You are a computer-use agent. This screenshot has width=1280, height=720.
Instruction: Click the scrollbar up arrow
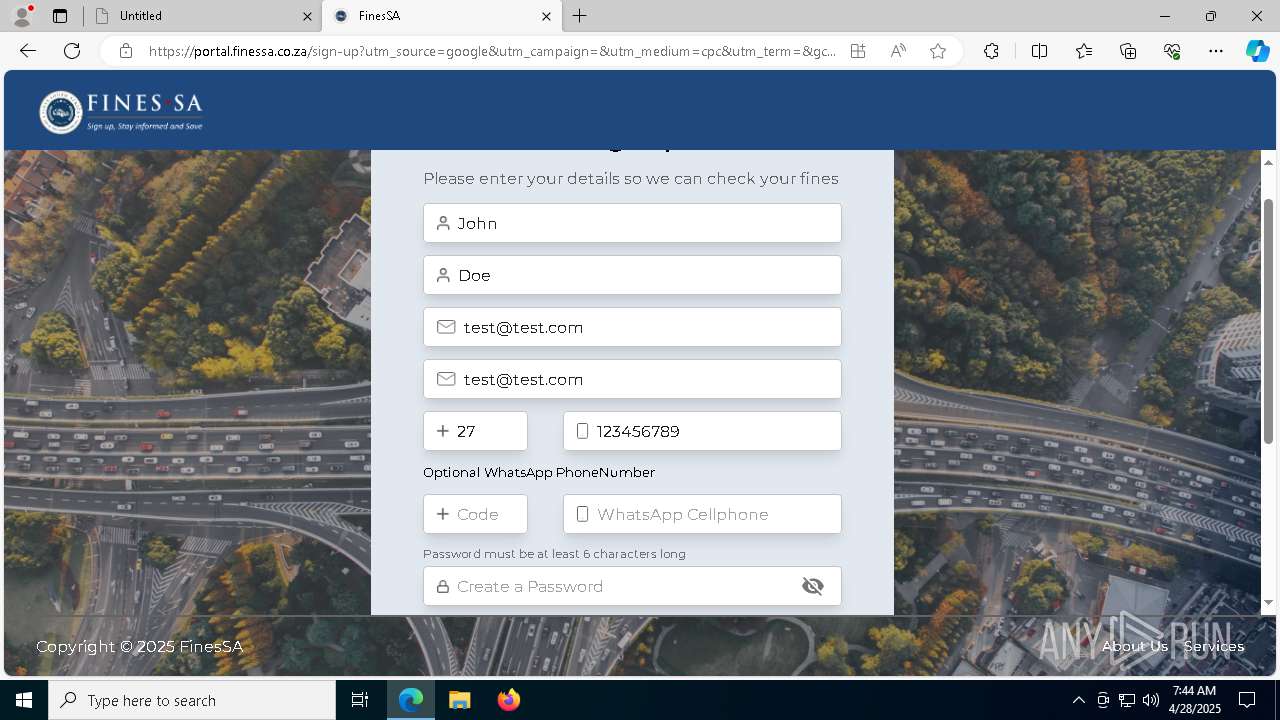point(1268,162)
